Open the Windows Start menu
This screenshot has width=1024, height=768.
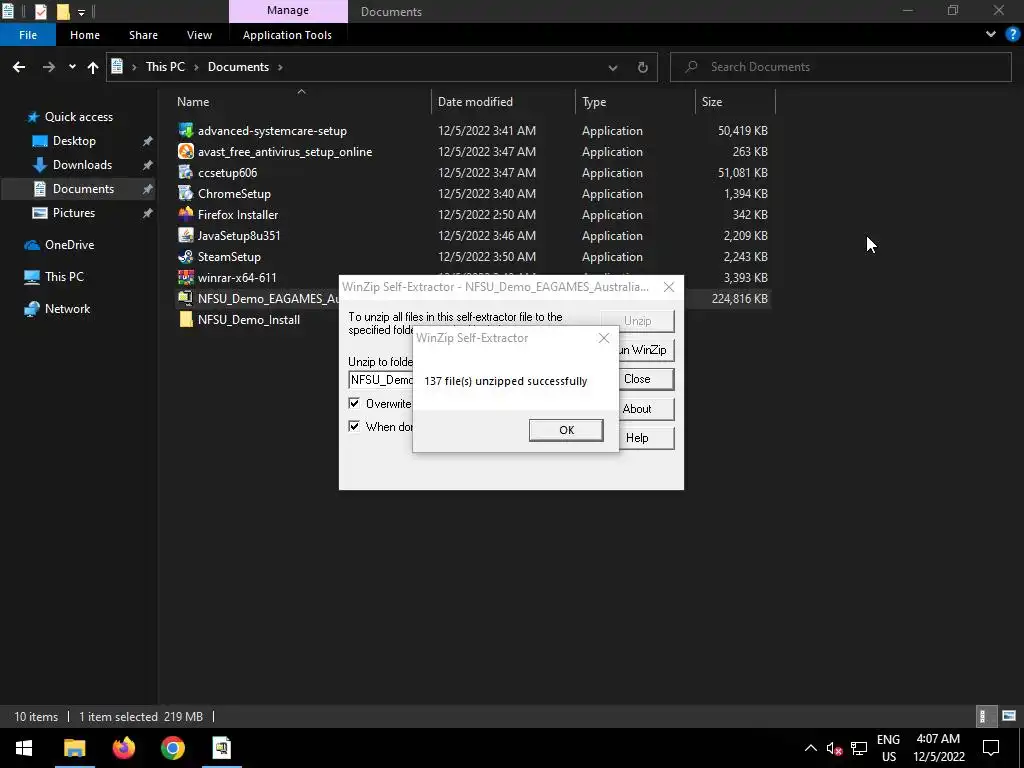click(24, 748)
